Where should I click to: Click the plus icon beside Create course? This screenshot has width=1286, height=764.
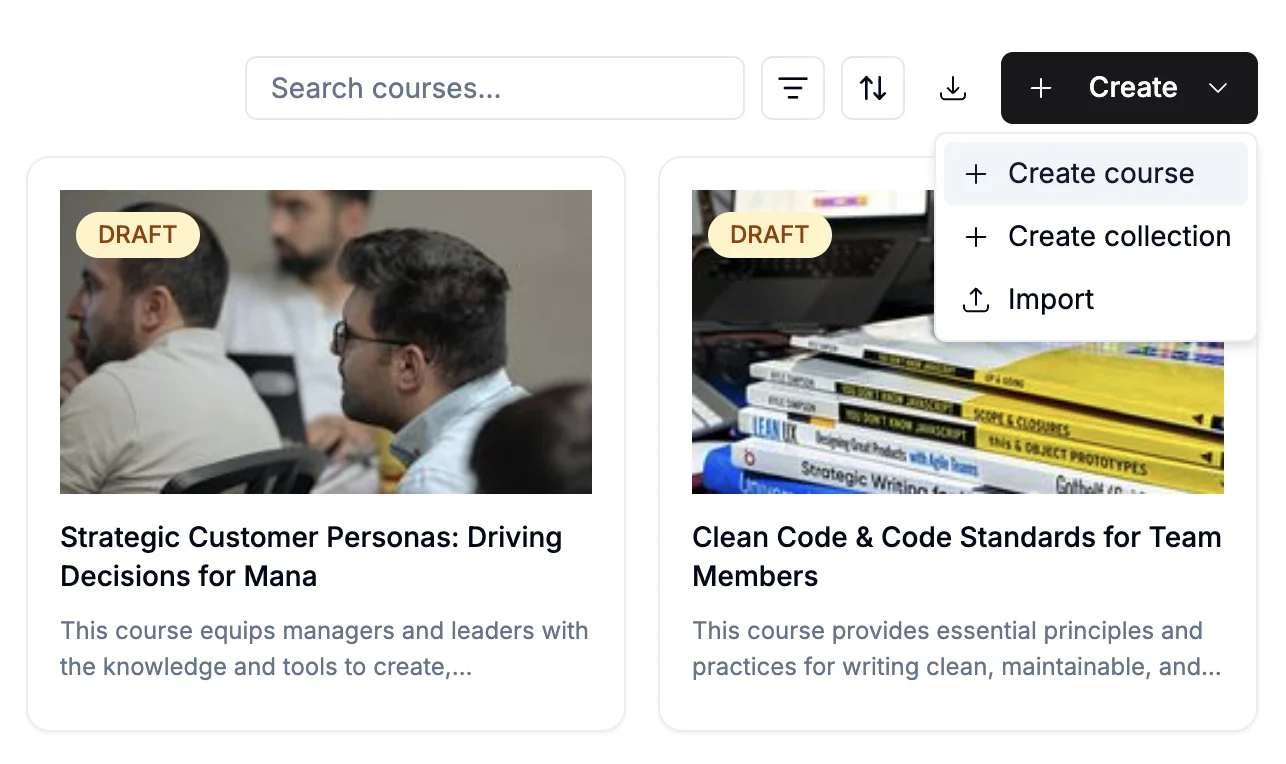coord(975,174)
